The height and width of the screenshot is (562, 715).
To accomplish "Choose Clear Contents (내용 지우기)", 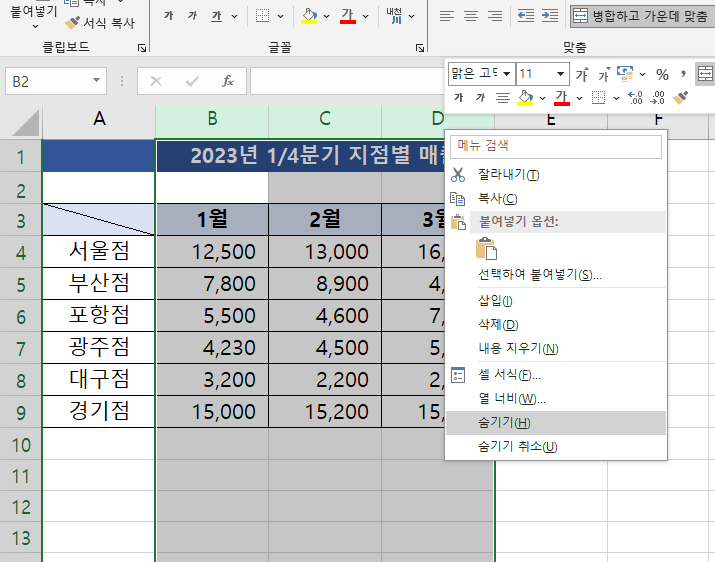I will tap(556, 349).
